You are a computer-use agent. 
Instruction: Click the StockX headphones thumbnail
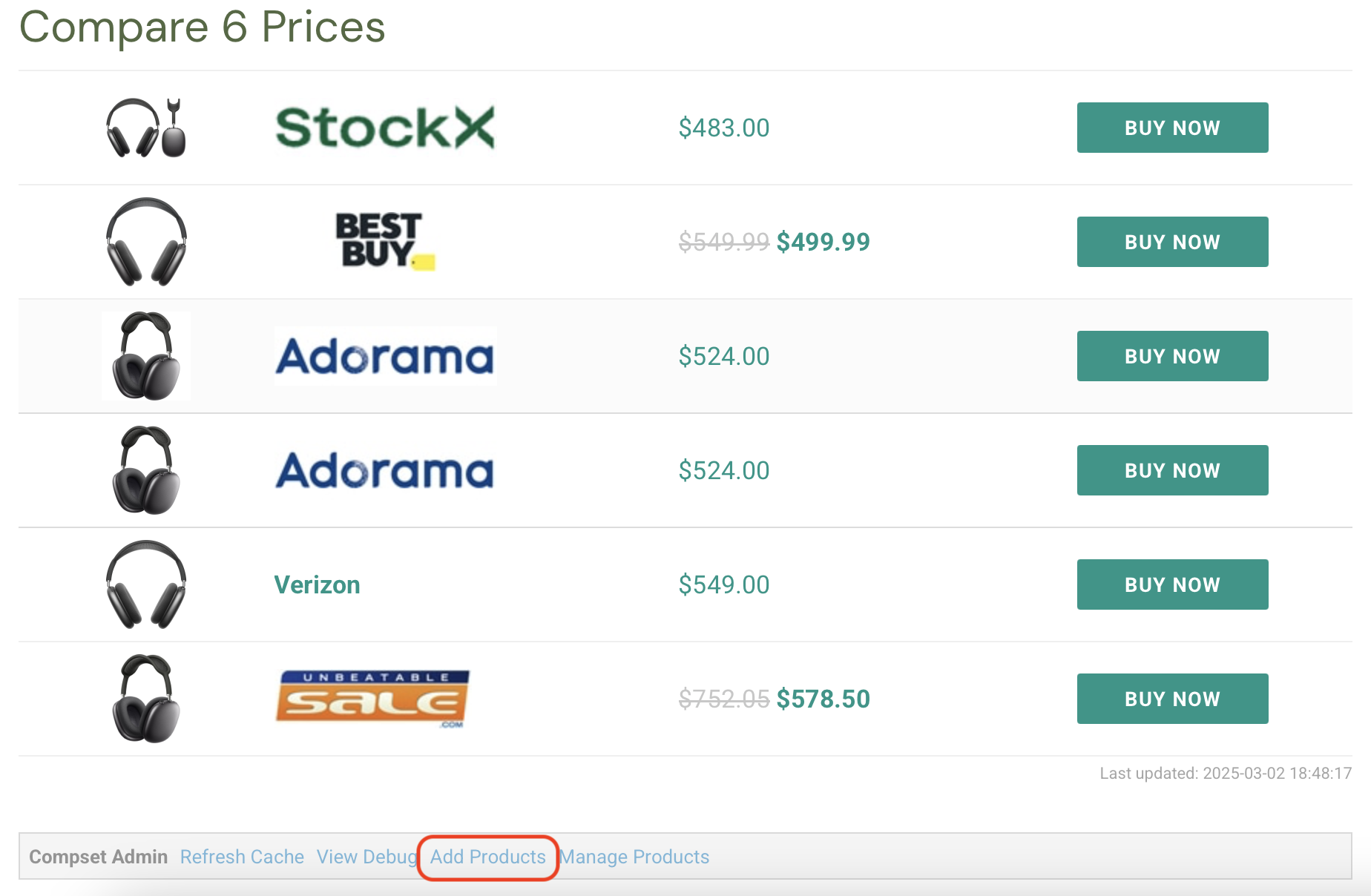tap(146, 128)
